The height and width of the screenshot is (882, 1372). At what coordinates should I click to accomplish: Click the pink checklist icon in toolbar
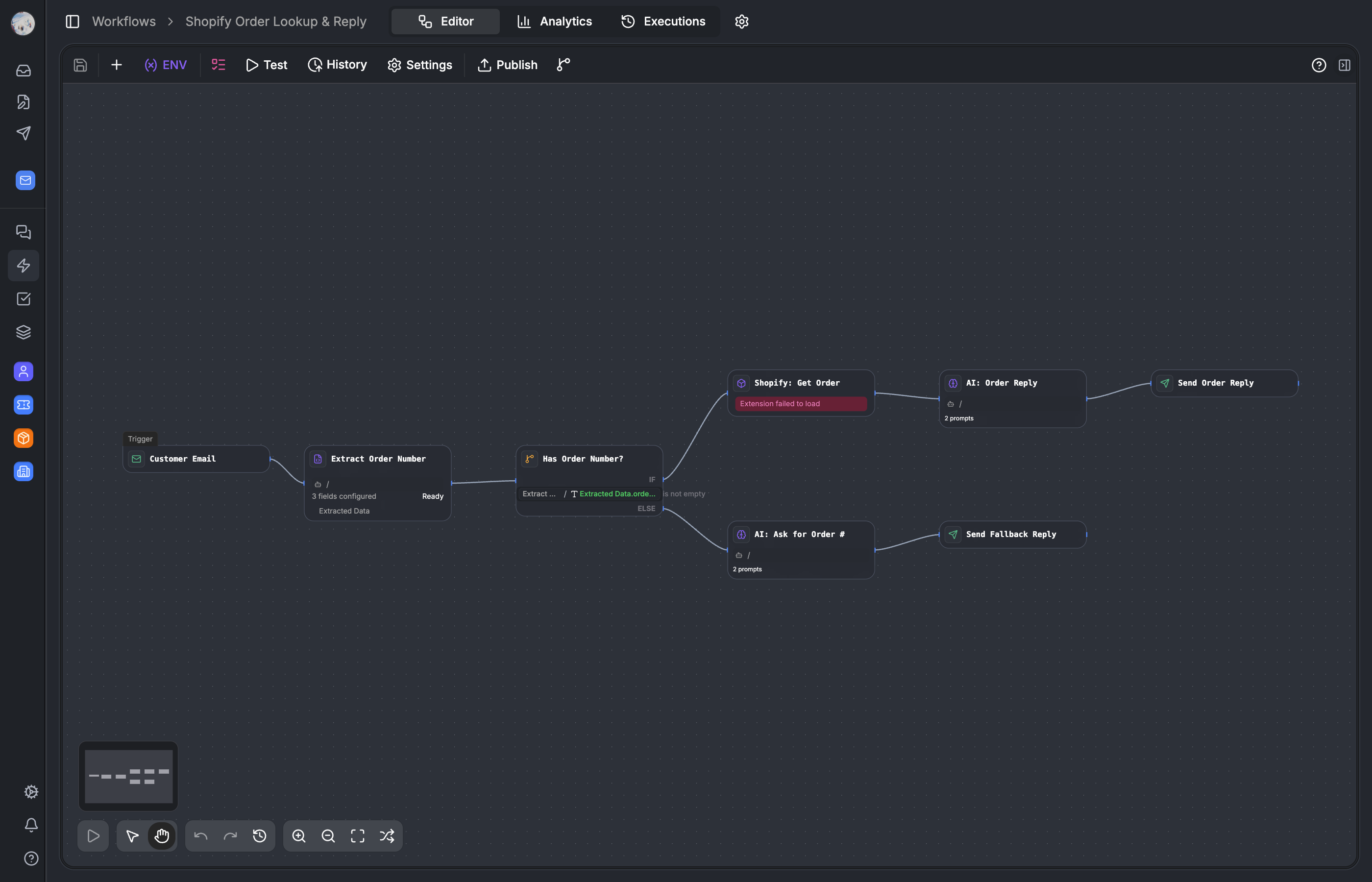click(219, 65)
